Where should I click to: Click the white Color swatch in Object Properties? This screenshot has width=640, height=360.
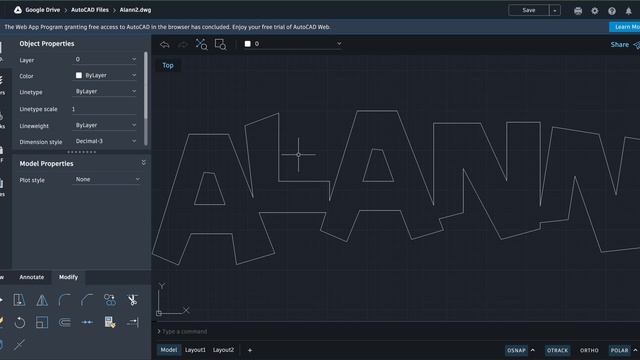click(x=79, y=76)
